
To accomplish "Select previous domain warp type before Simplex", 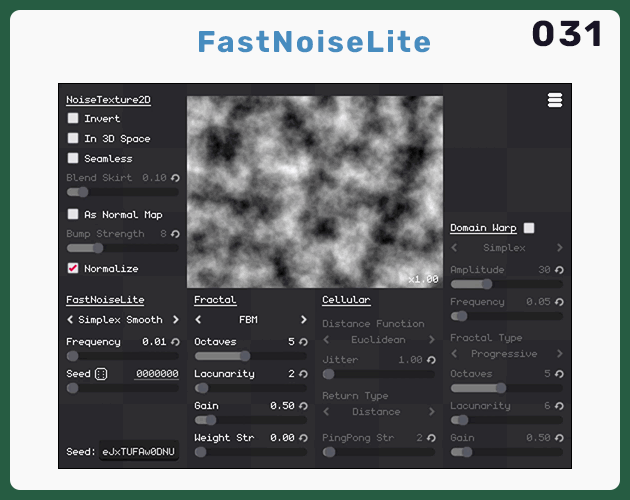I will coord(454,248).
